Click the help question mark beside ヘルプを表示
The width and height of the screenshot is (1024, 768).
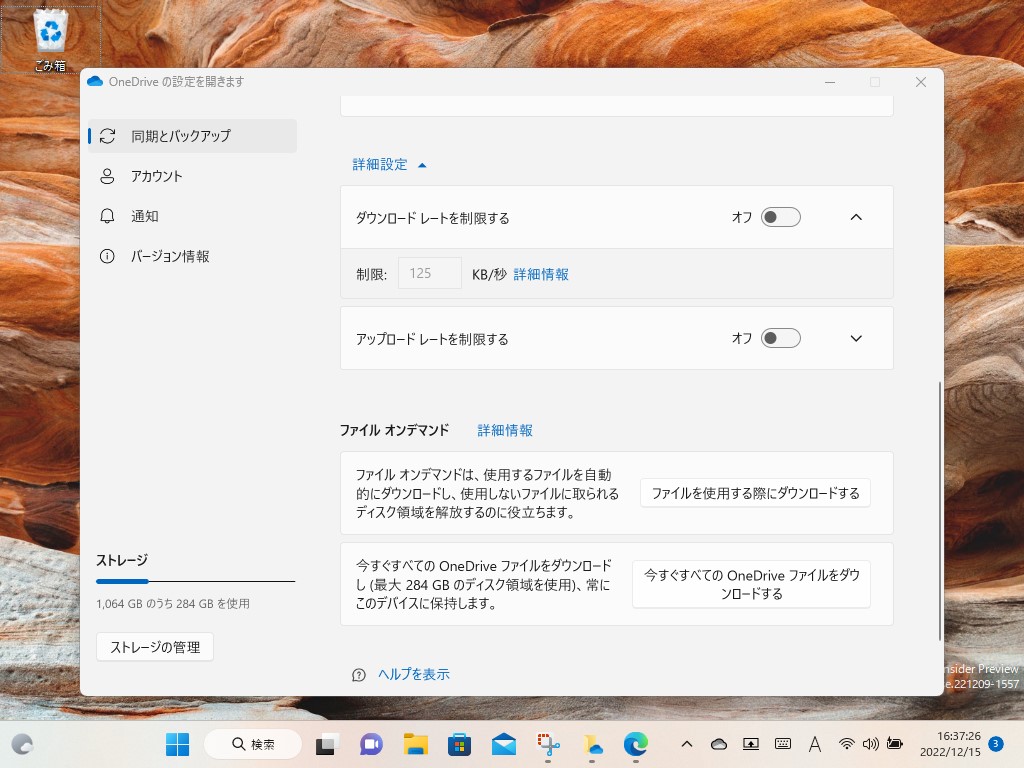pyautogui.click(x=358, y=675)
